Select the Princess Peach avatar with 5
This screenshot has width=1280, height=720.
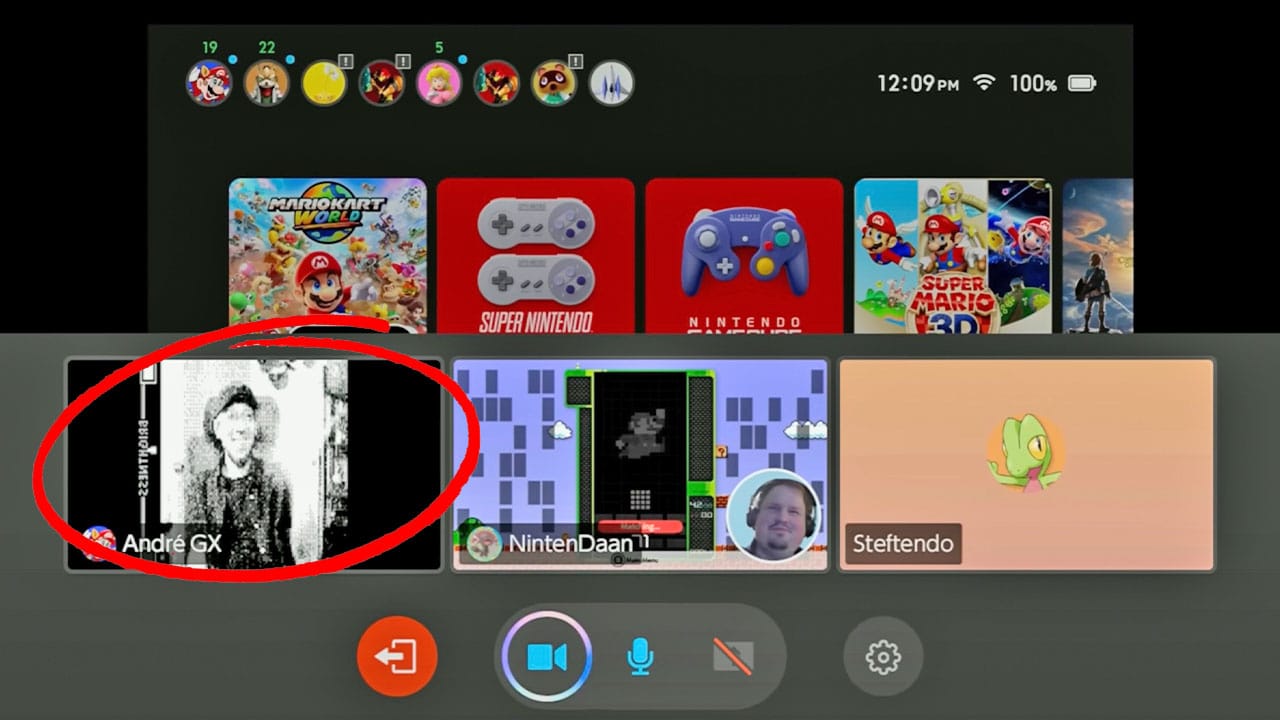439,83
